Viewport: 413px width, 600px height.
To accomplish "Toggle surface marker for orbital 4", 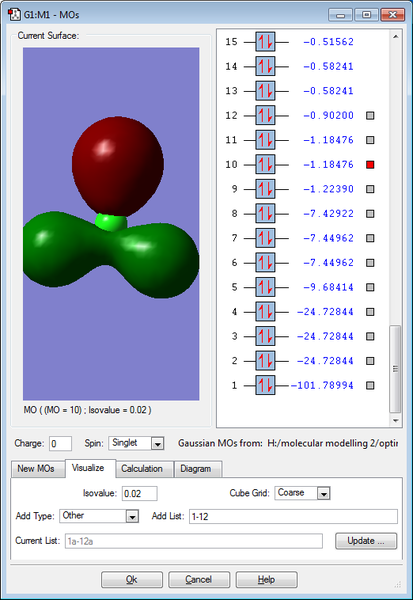I will [370, 312].
